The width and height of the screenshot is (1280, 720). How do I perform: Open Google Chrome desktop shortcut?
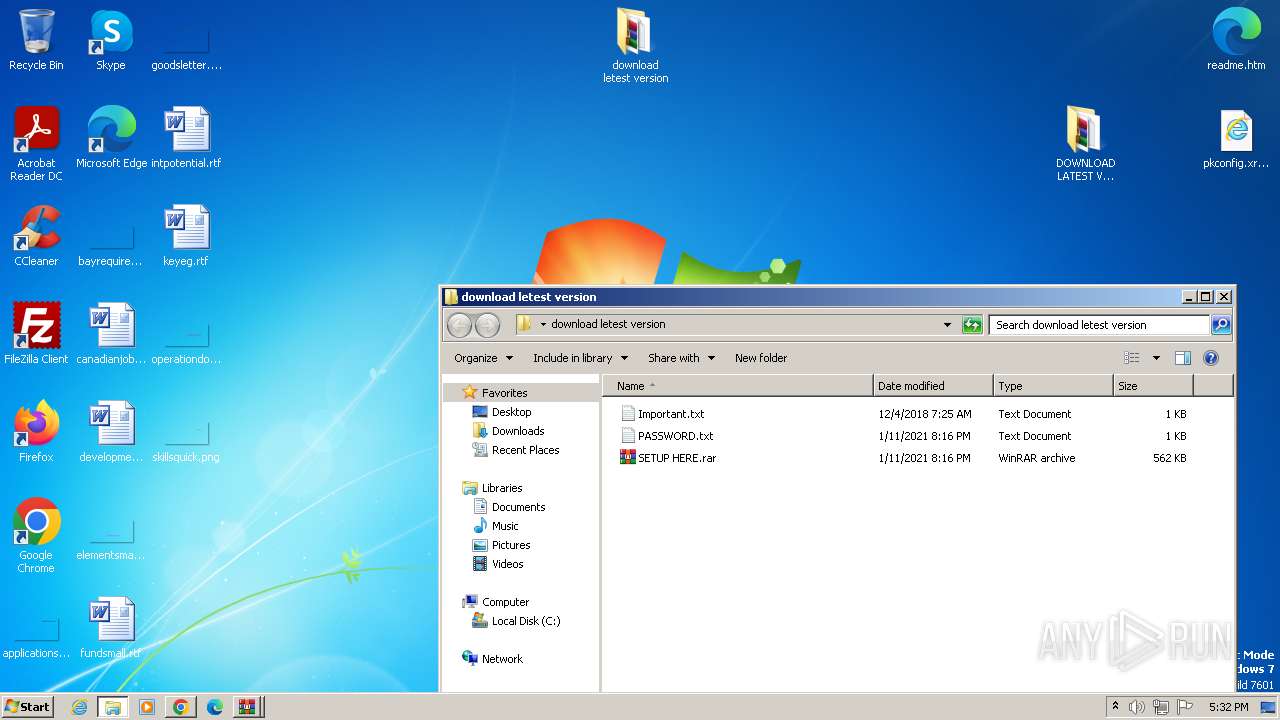36,536
